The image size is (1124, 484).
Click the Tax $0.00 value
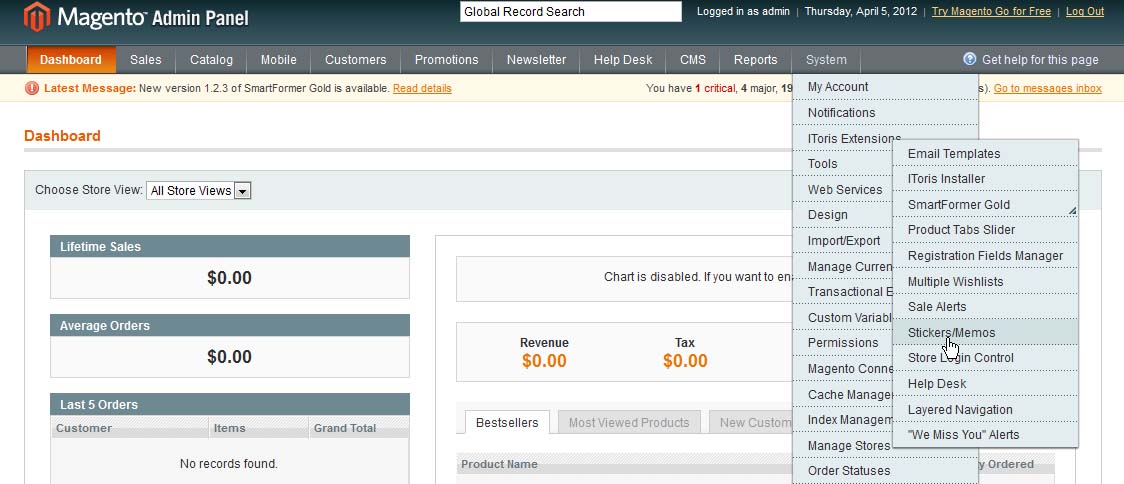tap(685, 361)
